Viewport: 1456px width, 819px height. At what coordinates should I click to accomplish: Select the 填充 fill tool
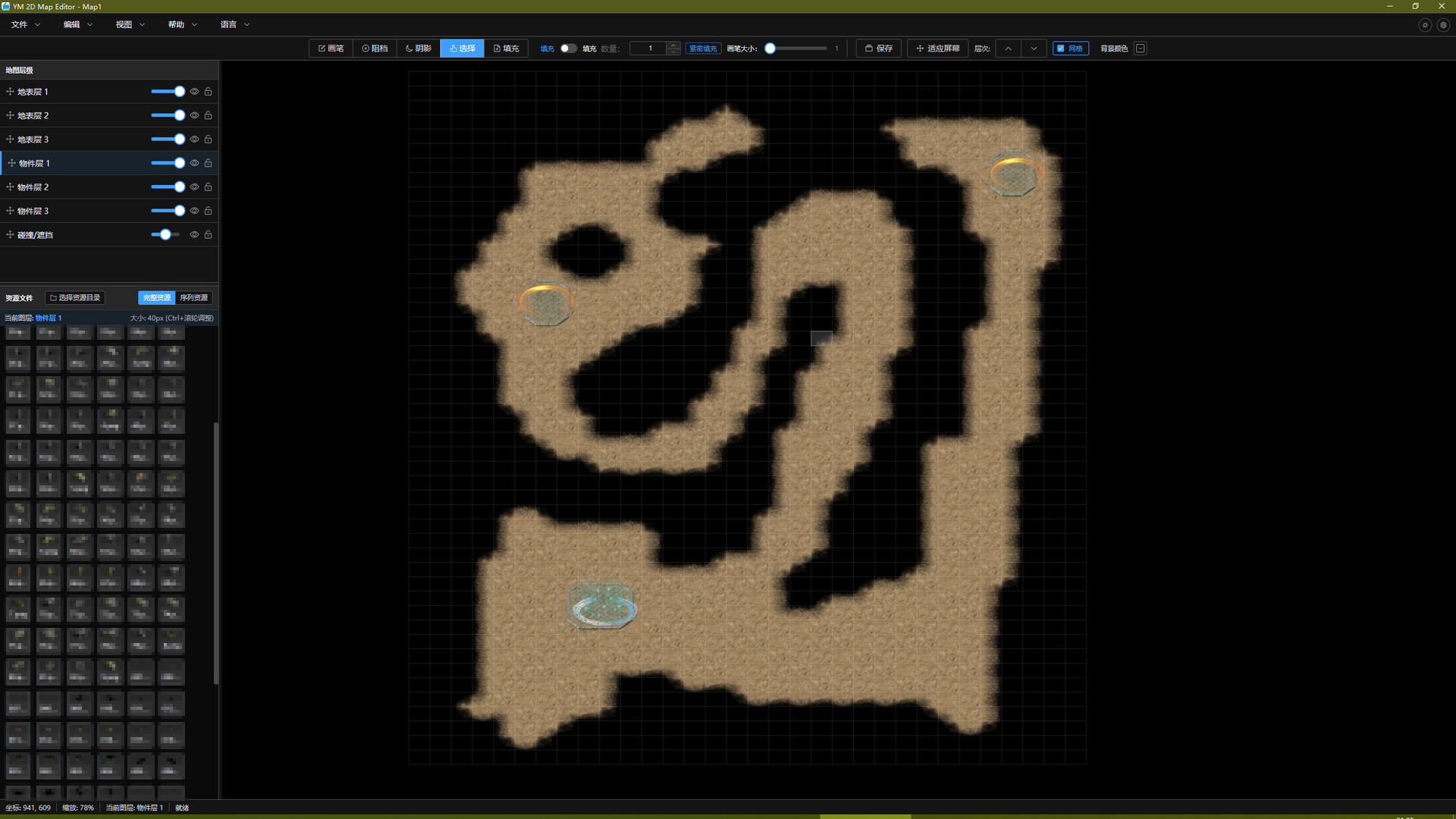point(506,49)
